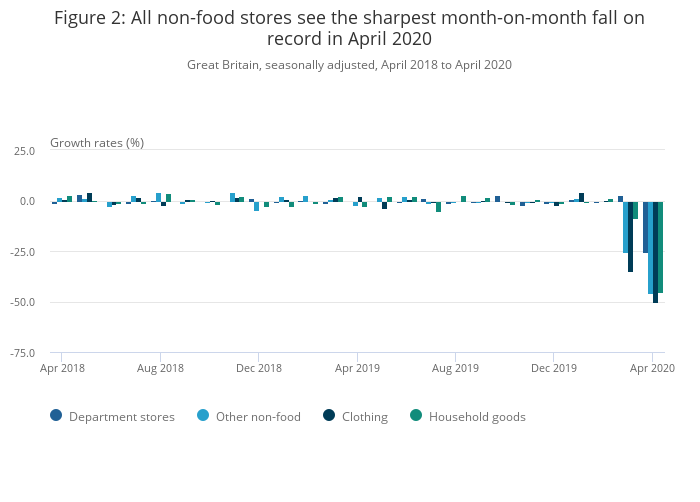Click the Apr 2018 x-axis label

click(x=62, y=368)
